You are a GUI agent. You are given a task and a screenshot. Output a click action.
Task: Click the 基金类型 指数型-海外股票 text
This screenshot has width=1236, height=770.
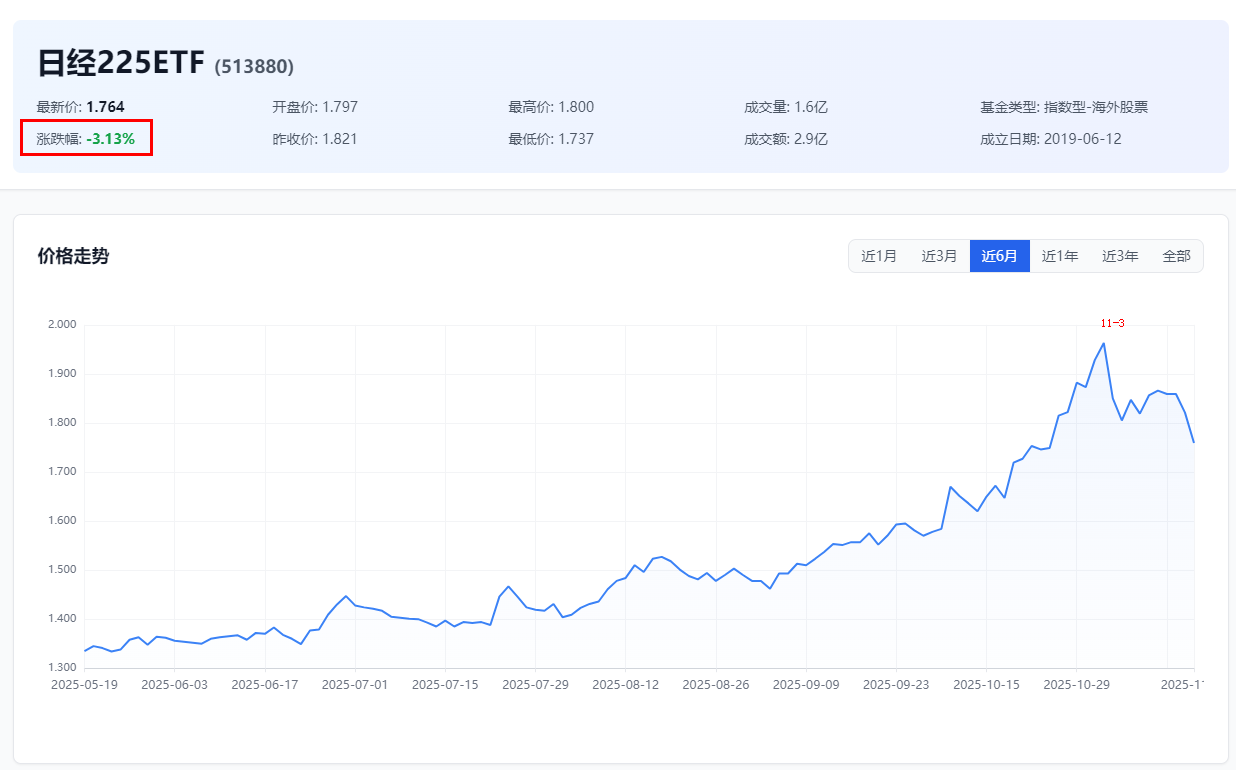pyautogui.click(x=1064, y=107)
